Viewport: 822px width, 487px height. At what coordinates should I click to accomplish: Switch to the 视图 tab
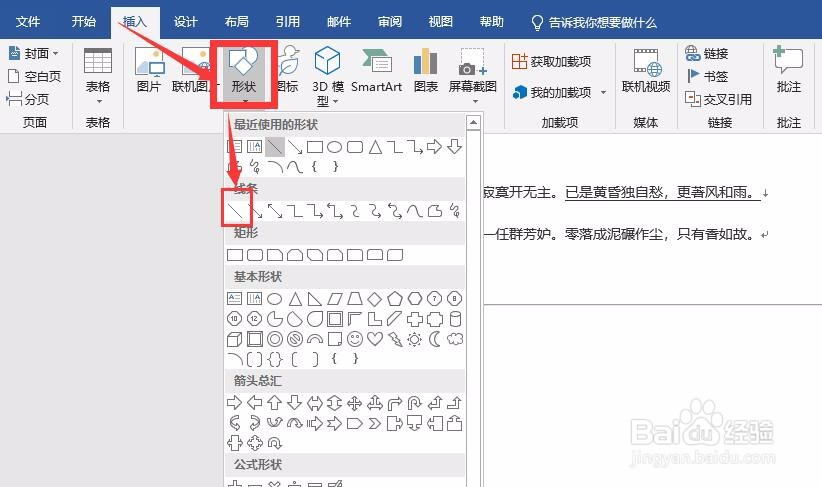[440, 21]
